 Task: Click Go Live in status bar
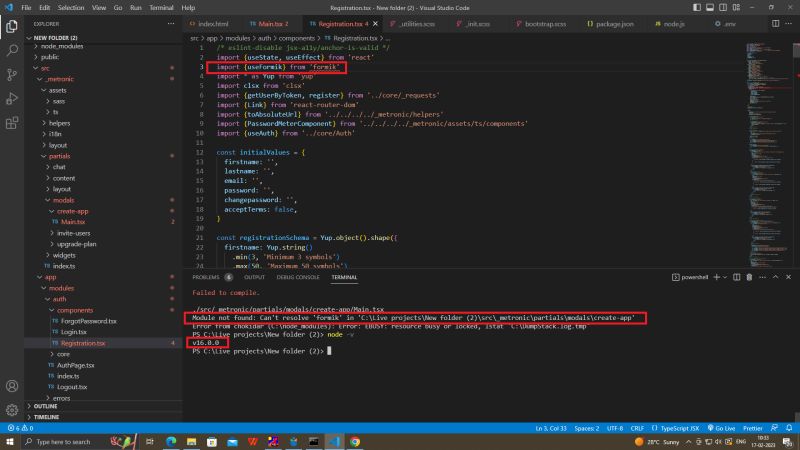click(x=721, y=428)
